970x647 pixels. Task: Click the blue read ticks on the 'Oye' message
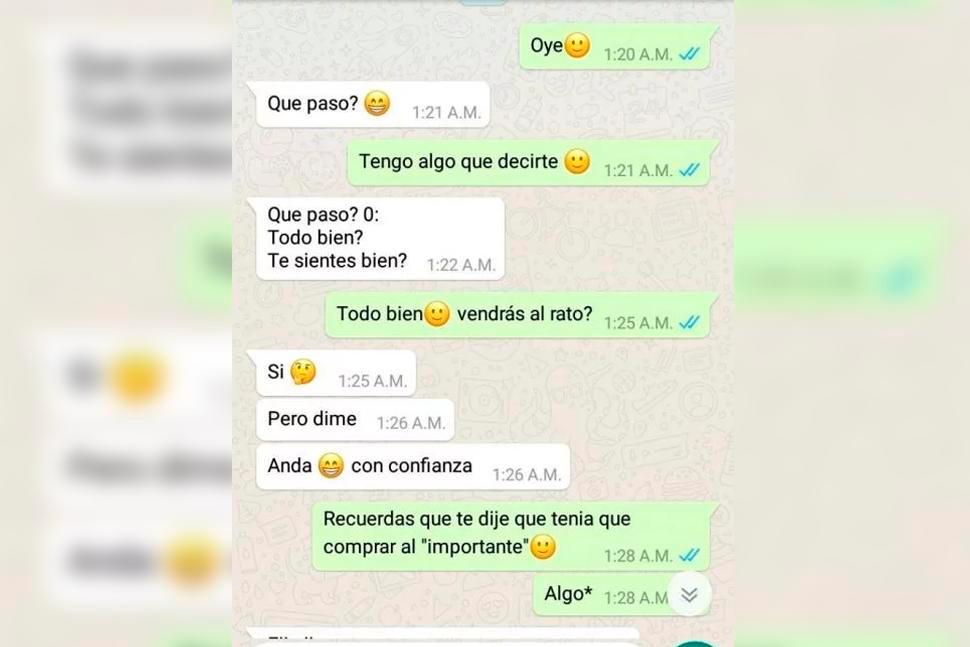pyautogui.click(x=690, y=54)
